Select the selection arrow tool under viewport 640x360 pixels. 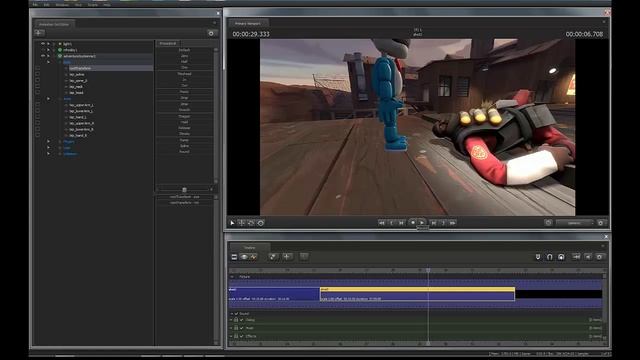pyautogui.click(x=232, y=223)
